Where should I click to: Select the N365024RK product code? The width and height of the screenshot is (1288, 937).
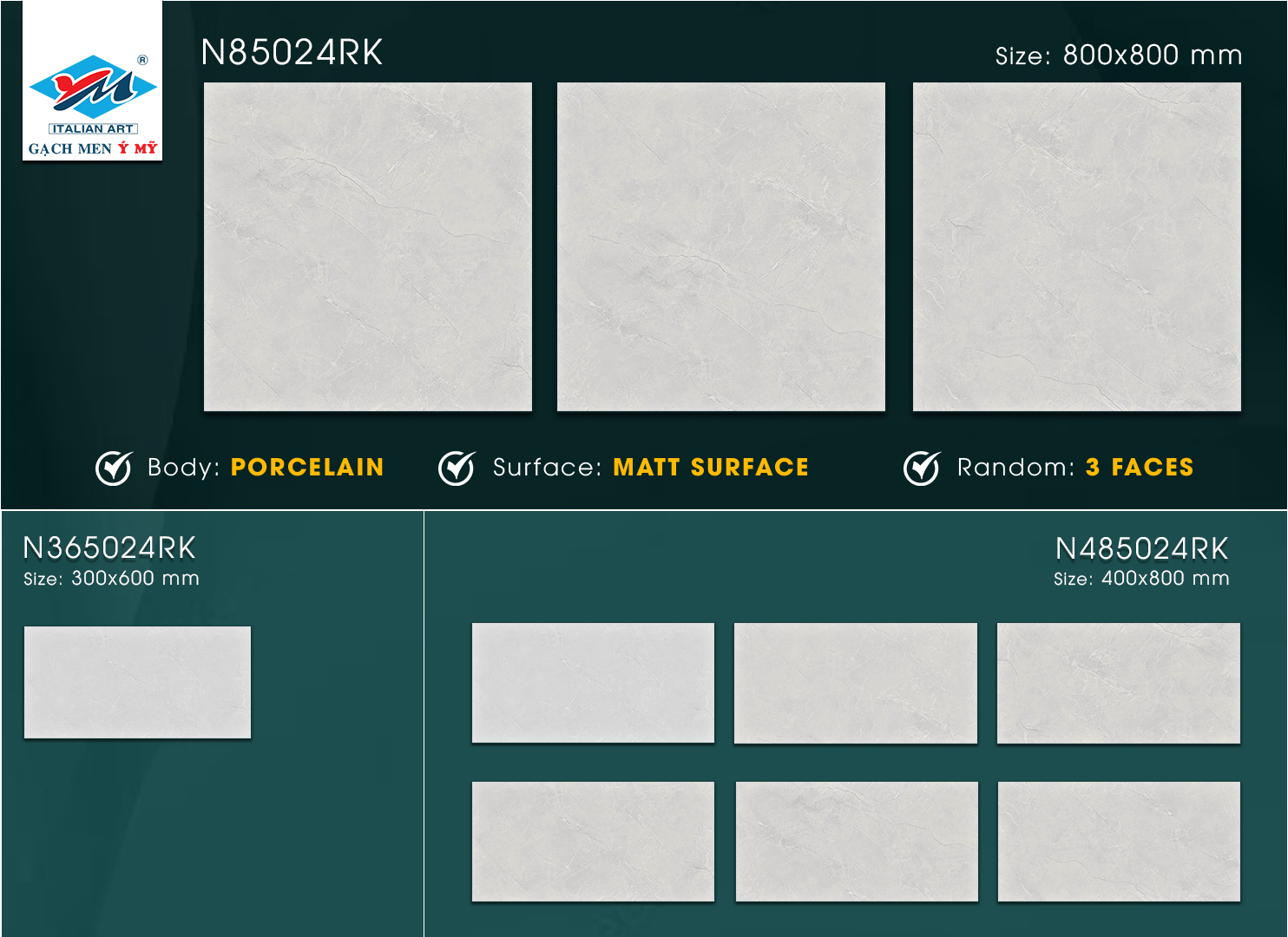tap(109, 548)
